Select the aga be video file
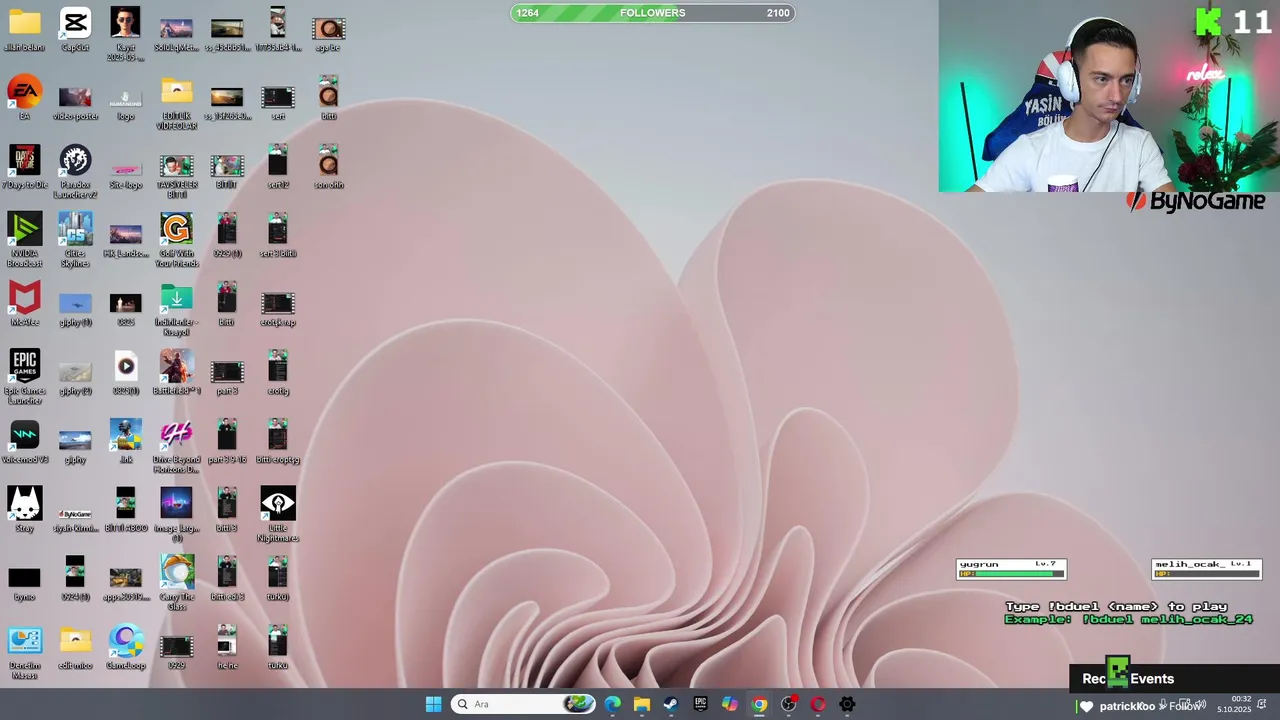 click(328, 34)
